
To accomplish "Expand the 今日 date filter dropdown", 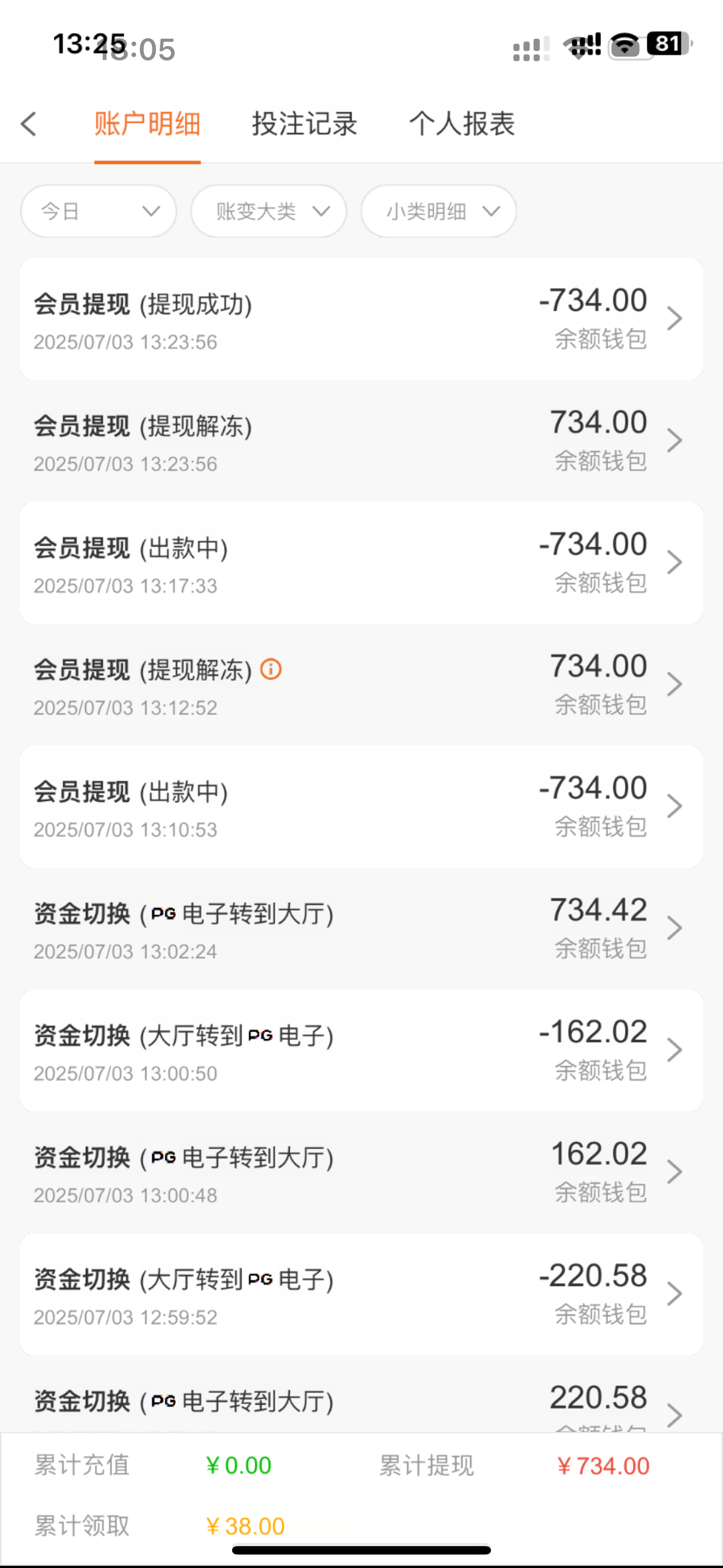I will pos(99,211).
